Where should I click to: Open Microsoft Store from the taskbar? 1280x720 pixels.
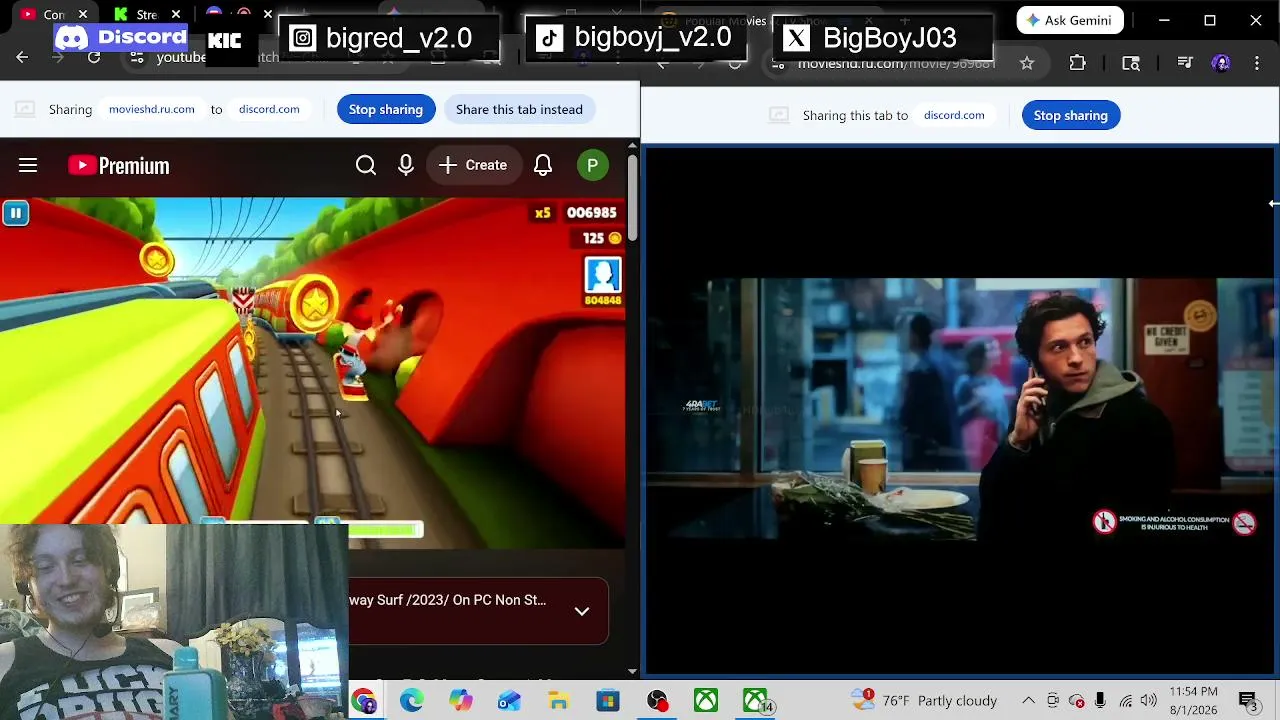[x=608, y=701]
